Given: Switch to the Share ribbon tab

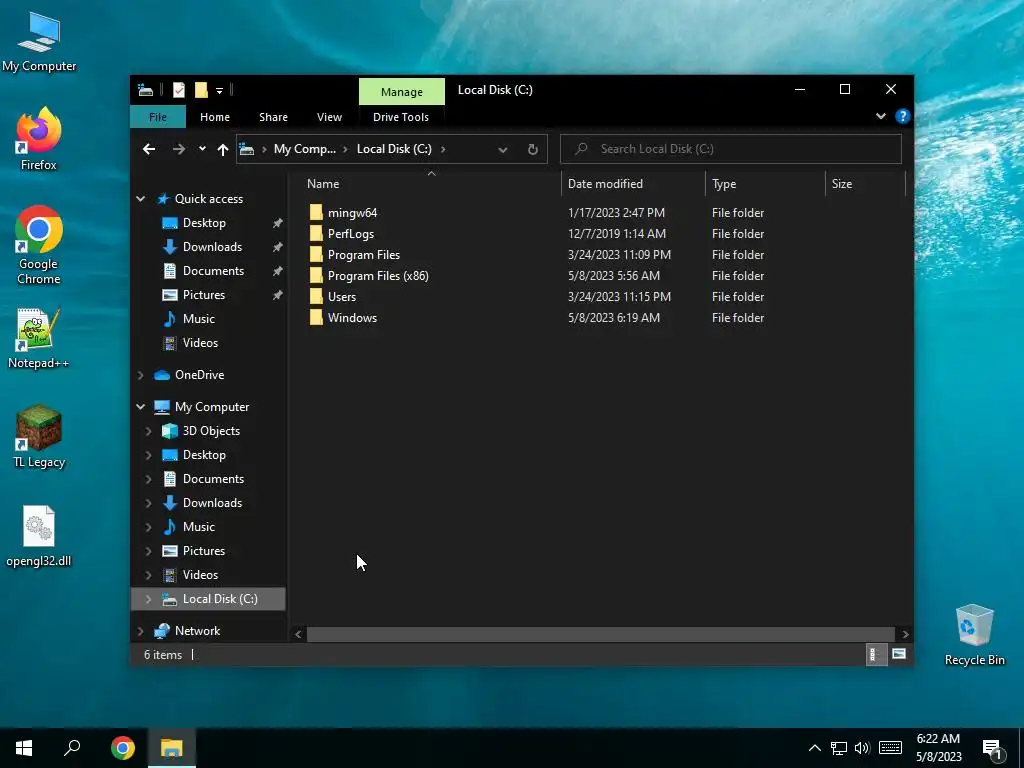Looking at the screenshot, I should pyautogui.click(x=273, y=117).
